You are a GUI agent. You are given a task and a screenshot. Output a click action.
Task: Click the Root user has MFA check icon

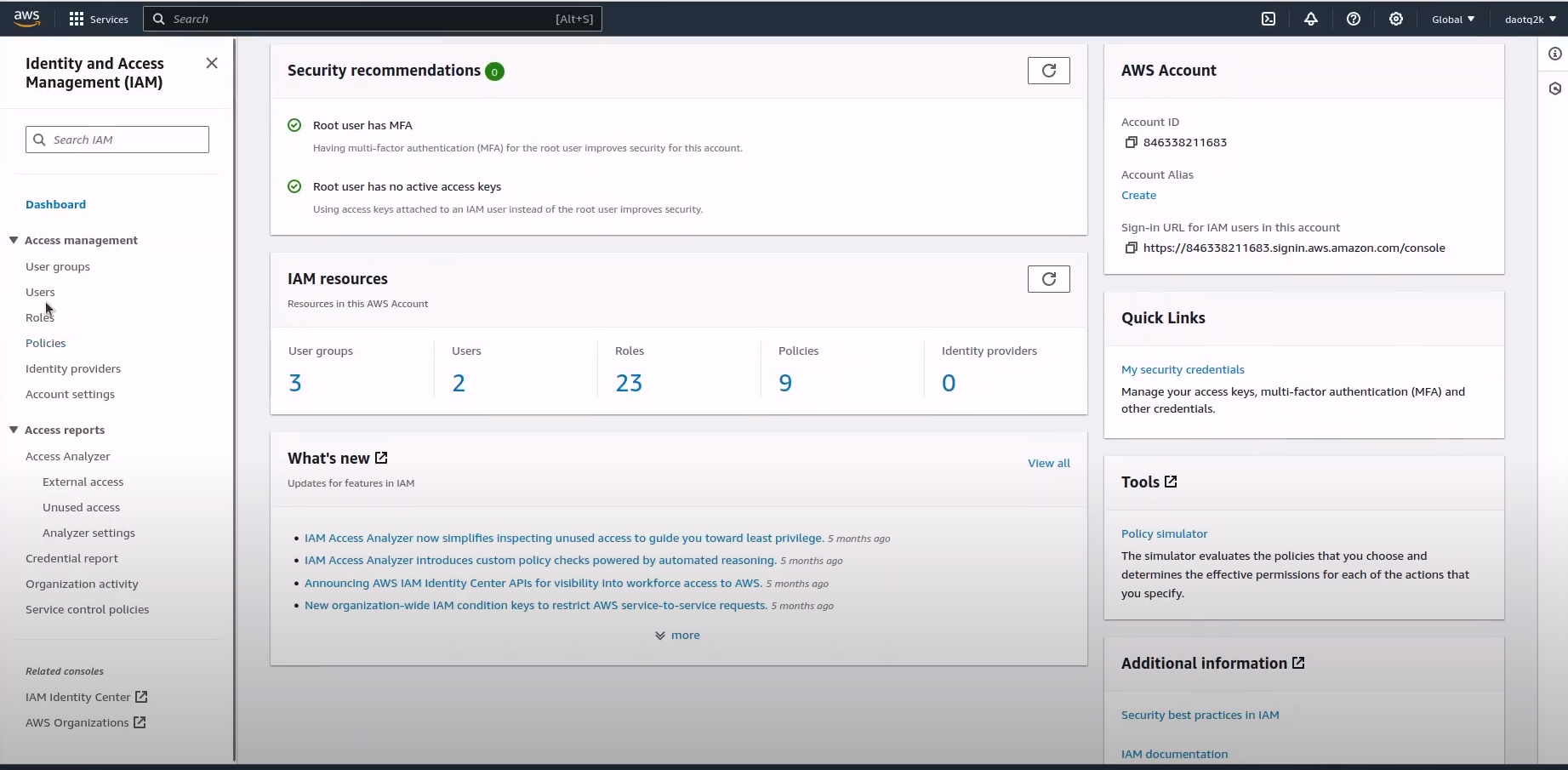(x=294, y=125)
